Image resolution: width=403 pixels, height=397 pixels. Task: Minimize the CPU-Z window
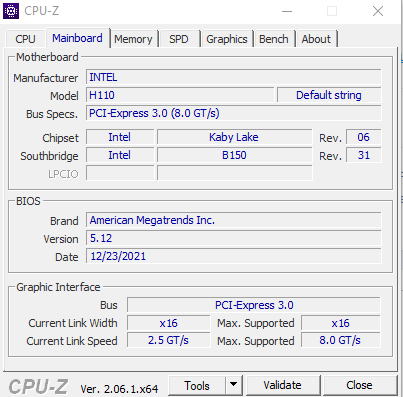pos(287,11)
